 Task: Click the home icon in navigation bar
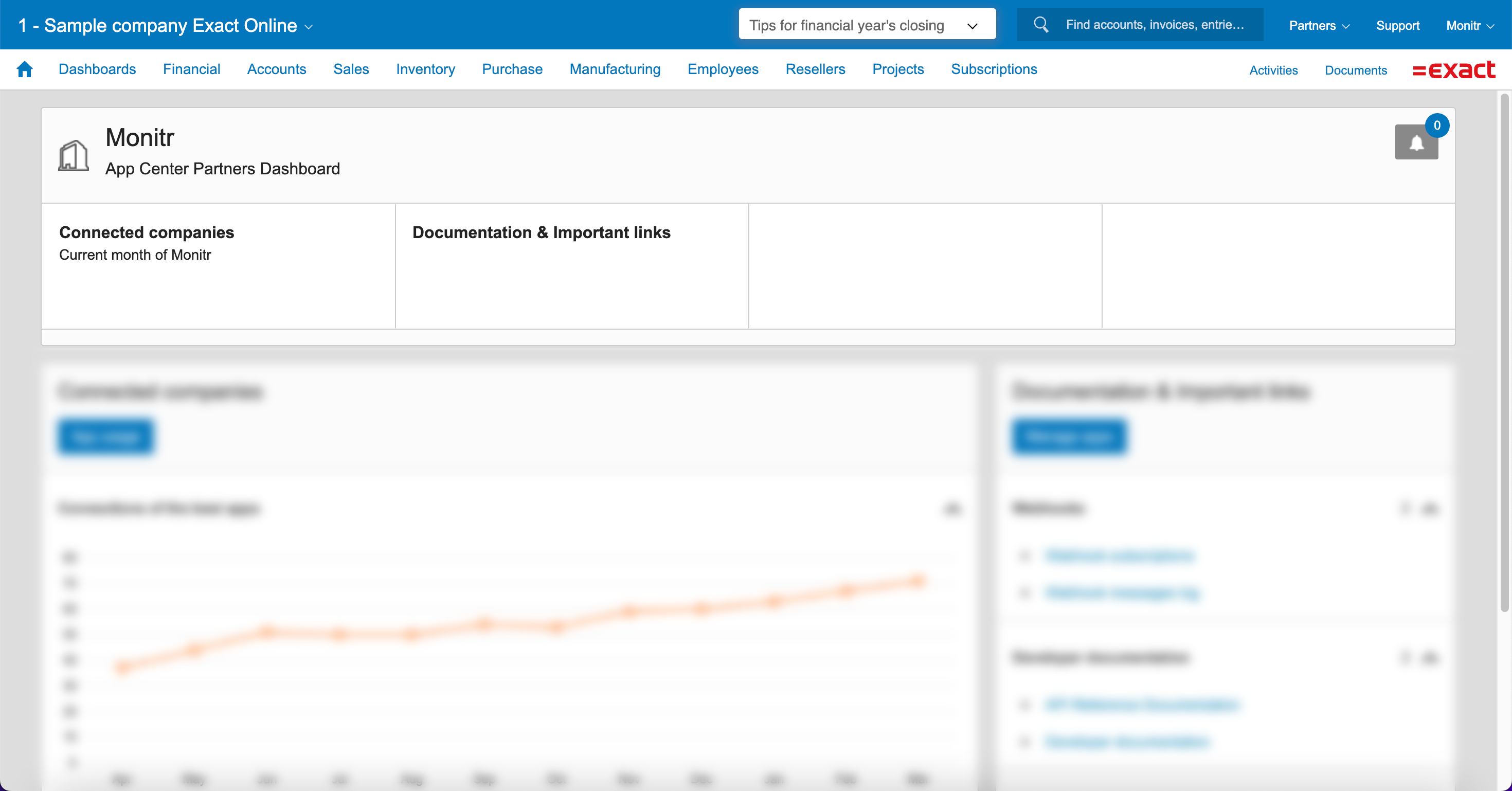(24, 69)
